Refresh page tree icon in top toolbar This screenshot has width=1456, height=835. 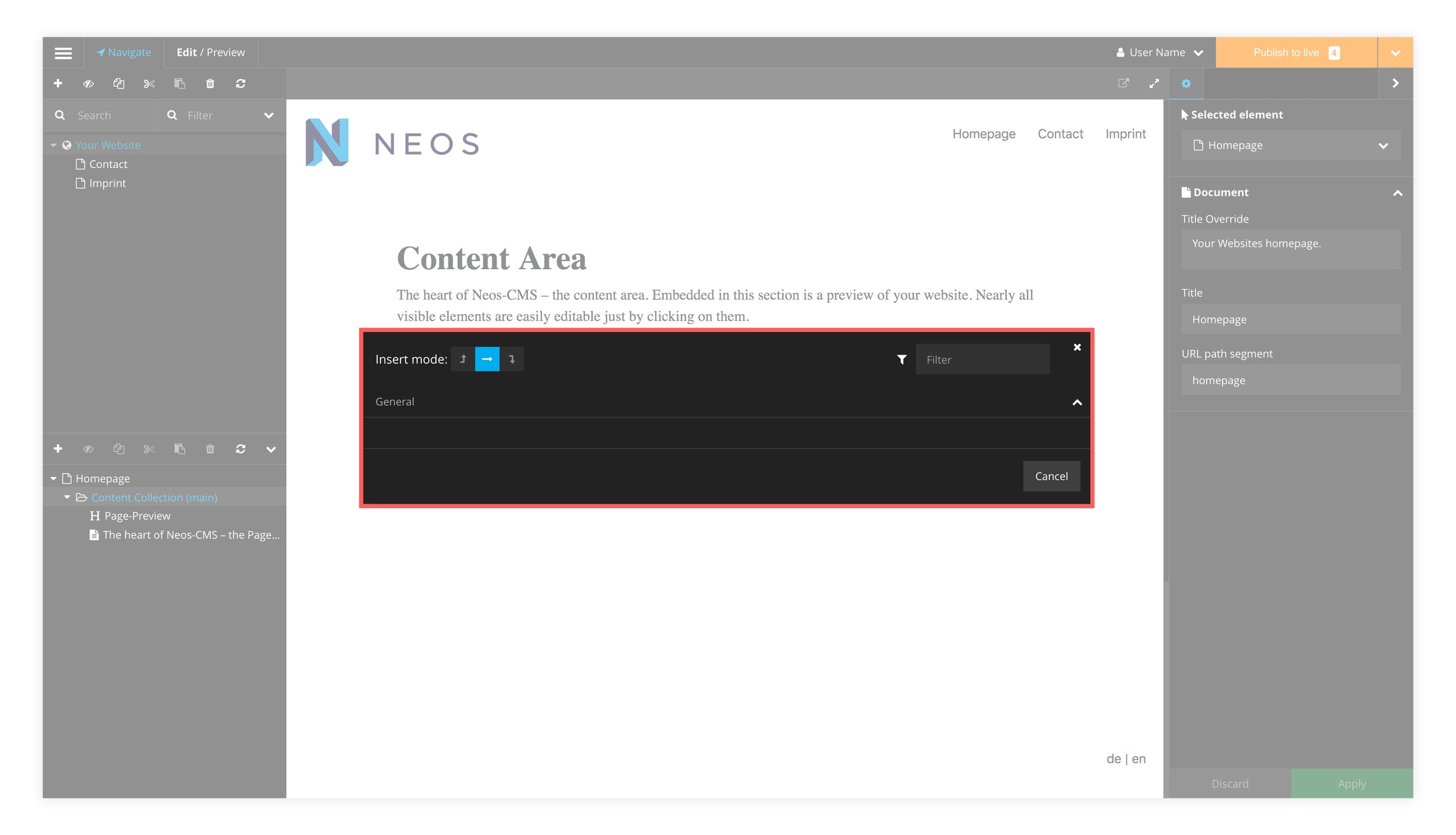click(x=240, y=84)
